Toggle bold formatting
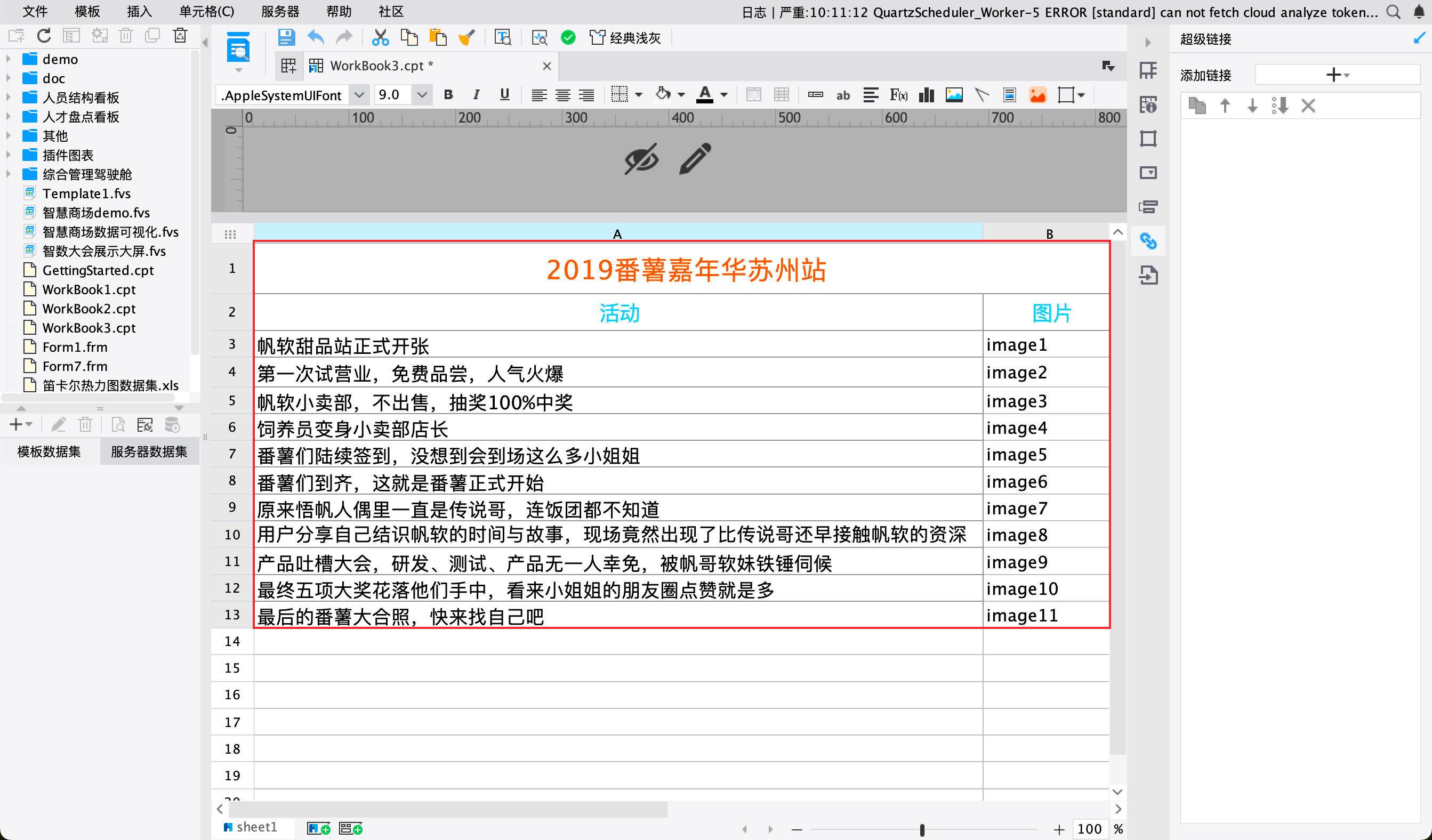Viewport: 1432px width, 840px height. (x=448, y=95)
